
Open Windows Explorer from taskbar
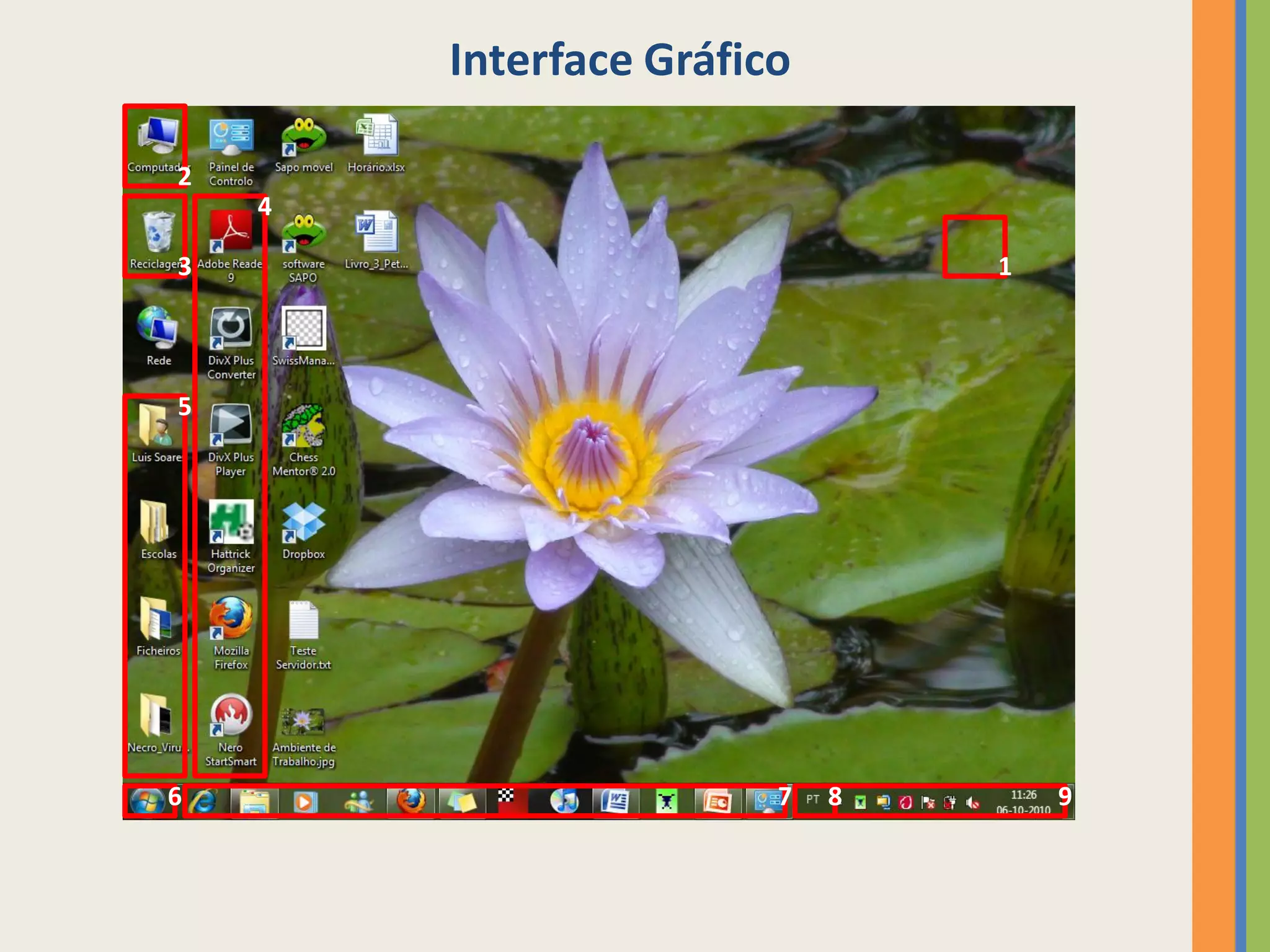coord(254,802)
